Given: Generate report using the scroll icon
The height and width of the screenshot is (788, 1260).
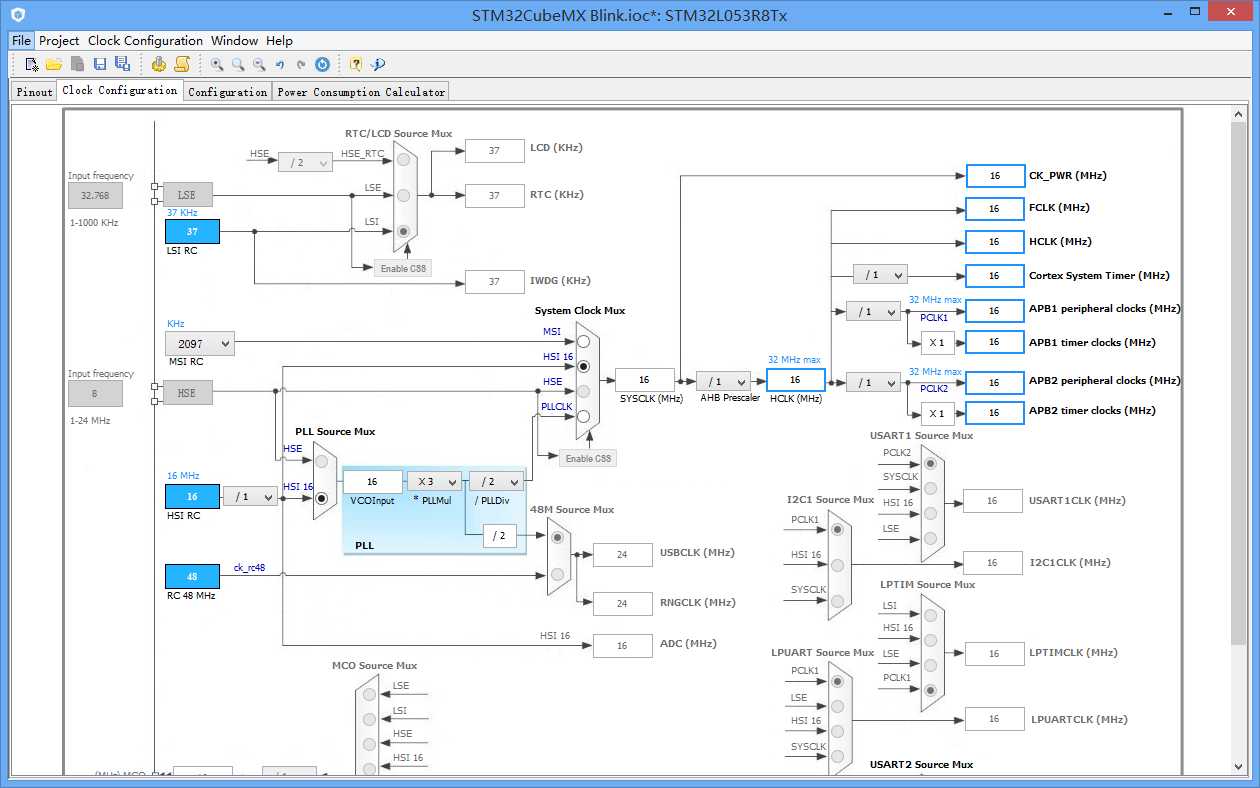Looking at the screenshot, I should pyautogui.click(x=182, y=64).
